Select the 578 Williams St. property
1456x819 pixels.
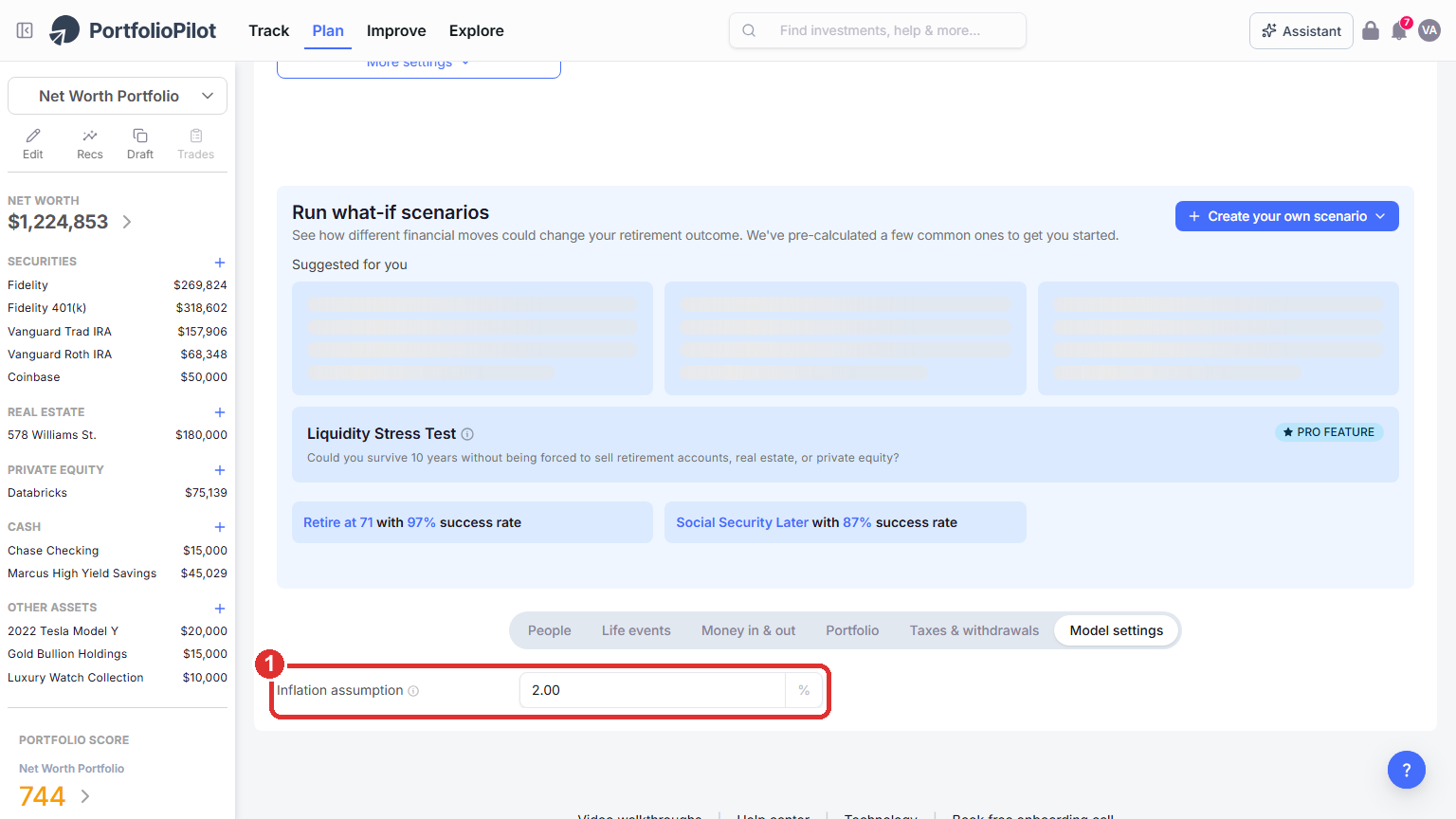coord(118,435)
